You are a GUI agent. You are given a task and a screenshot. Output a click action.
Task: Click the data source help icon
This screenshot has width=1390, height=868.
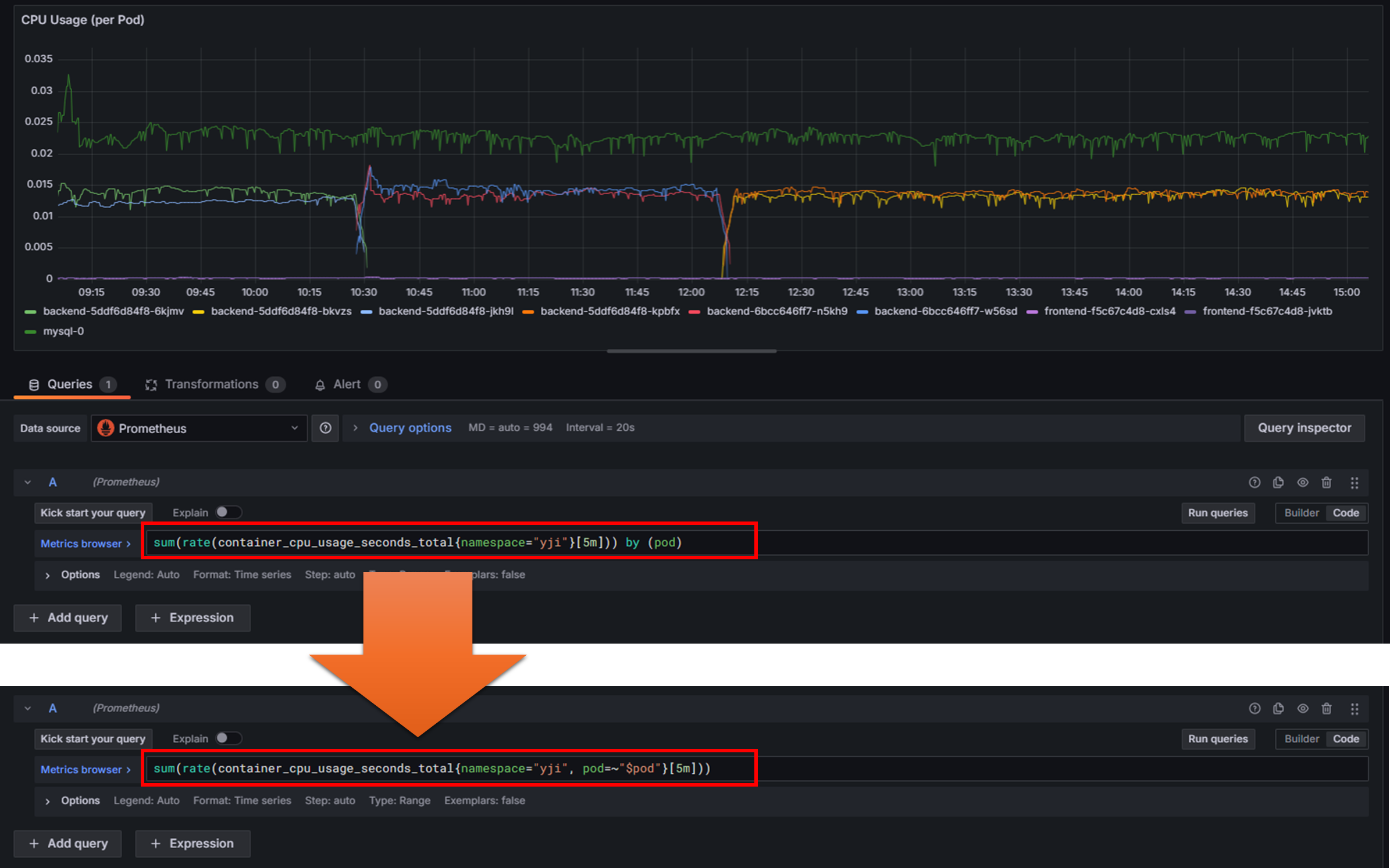tap(325, 428)
